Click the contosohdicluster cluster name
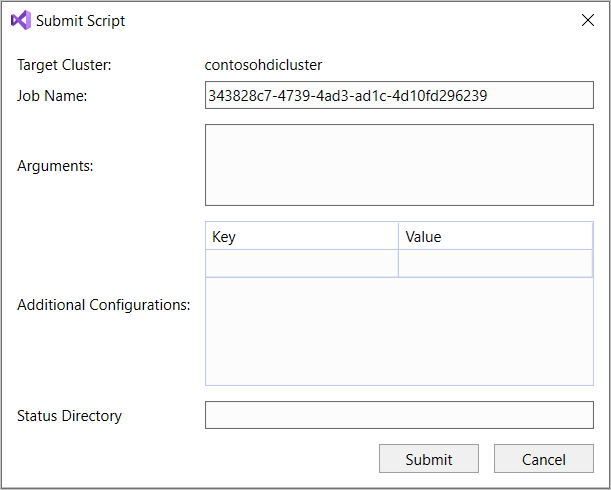Viewport: 611px width, 490px height. (x=263, y=65)
